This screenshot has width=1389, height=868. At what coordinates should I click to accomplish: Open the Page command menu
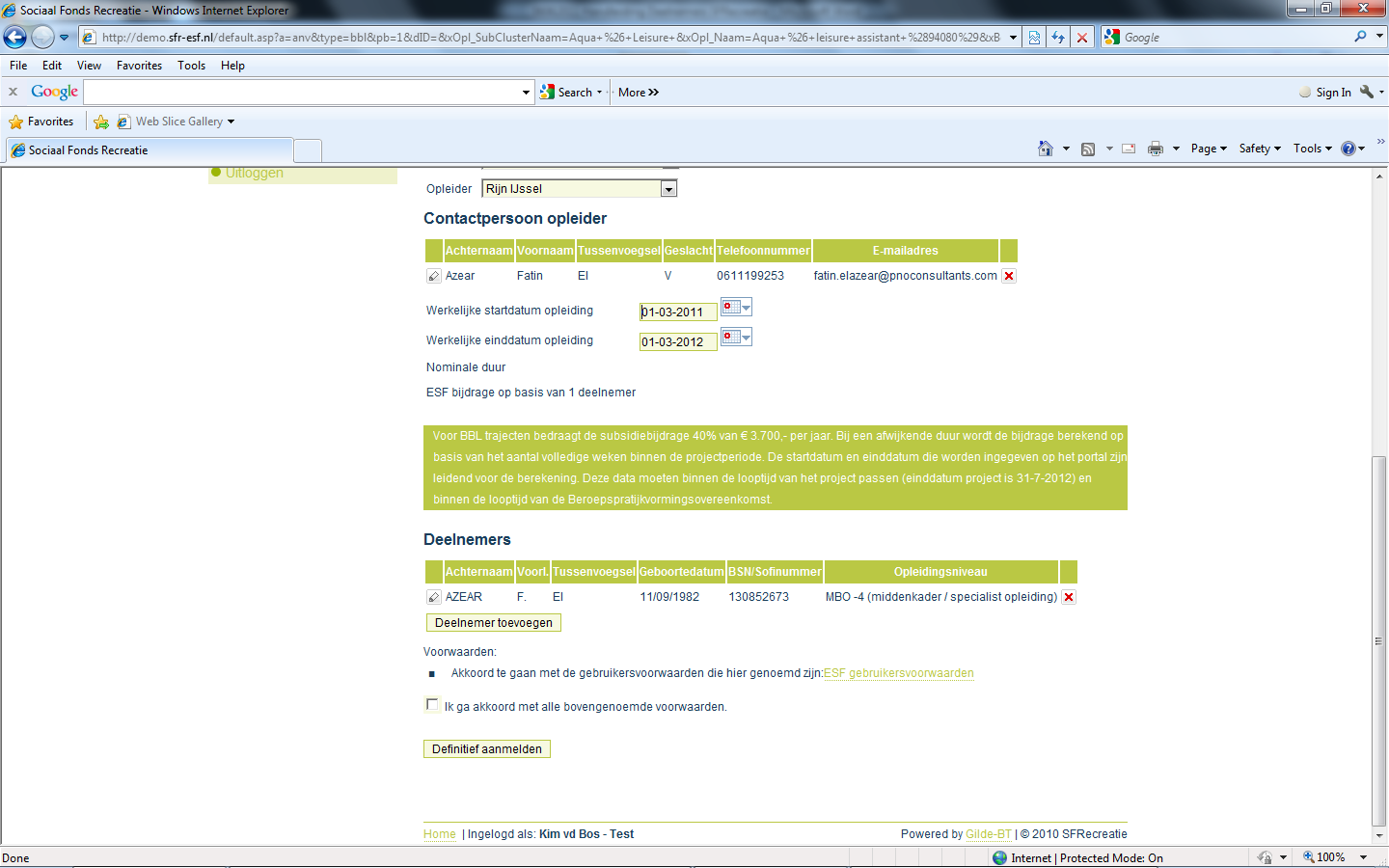1209,149
